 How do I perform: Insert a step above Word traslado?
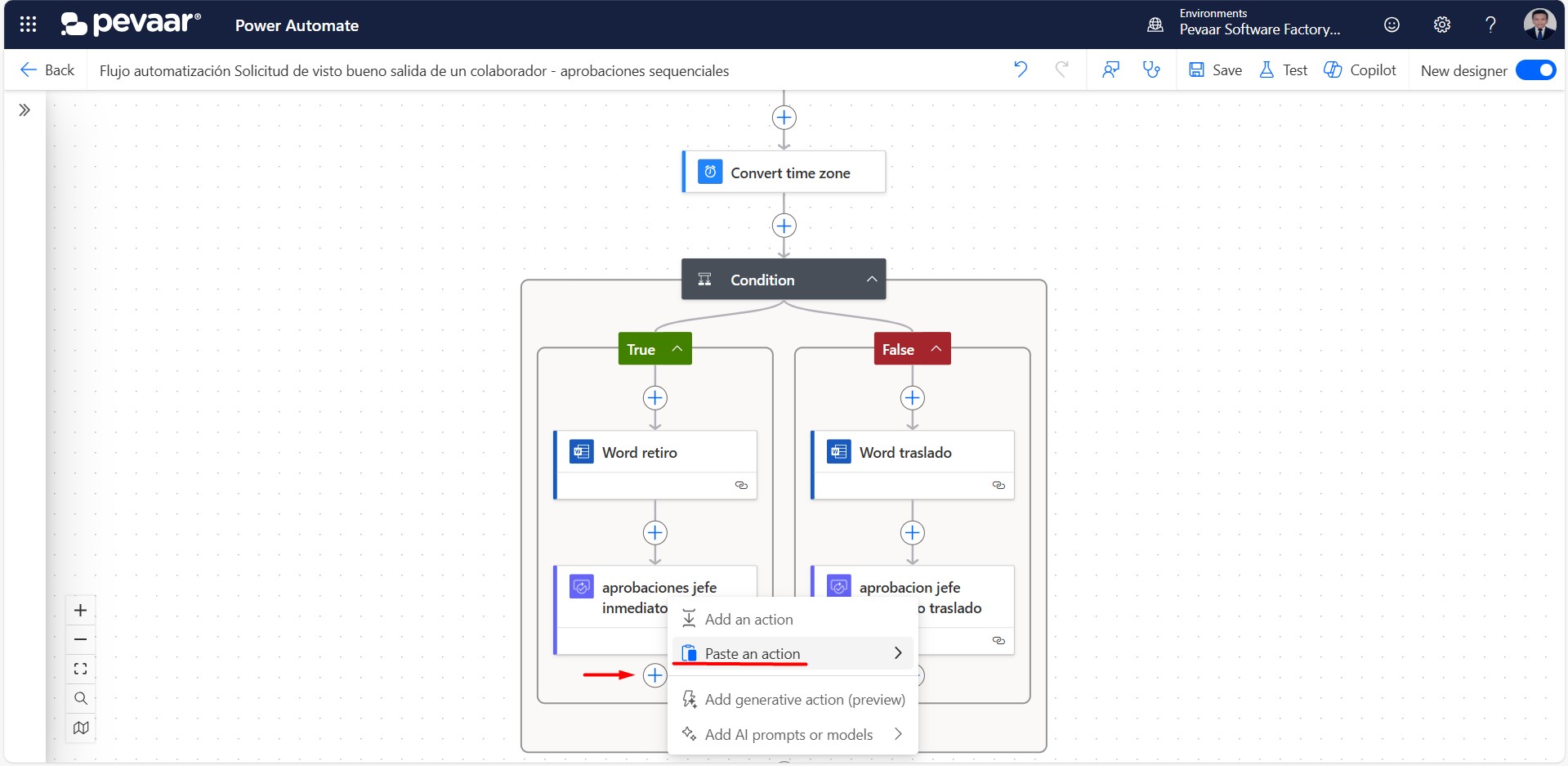pos(912,398)
